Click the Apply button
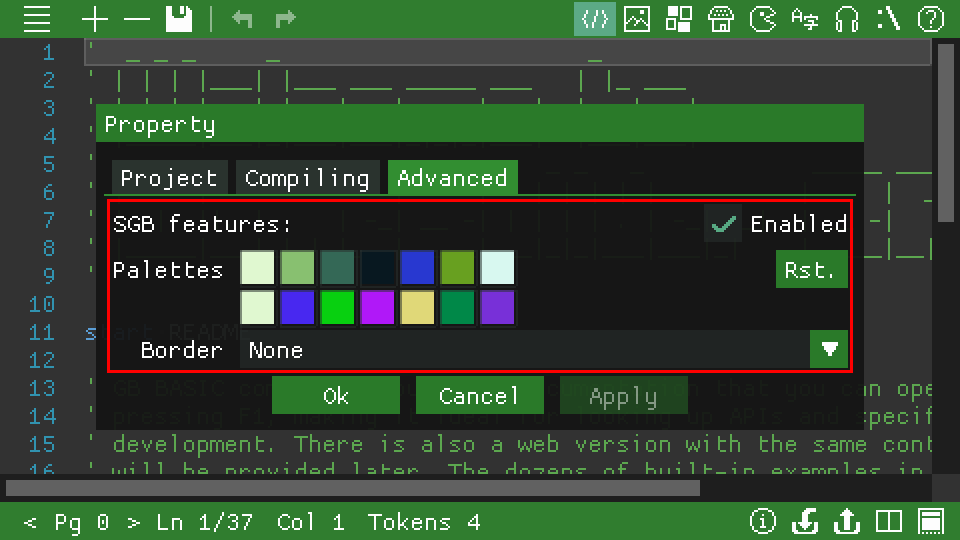The height and width of the screenshot is (540, 960). [x=623, y=396]
